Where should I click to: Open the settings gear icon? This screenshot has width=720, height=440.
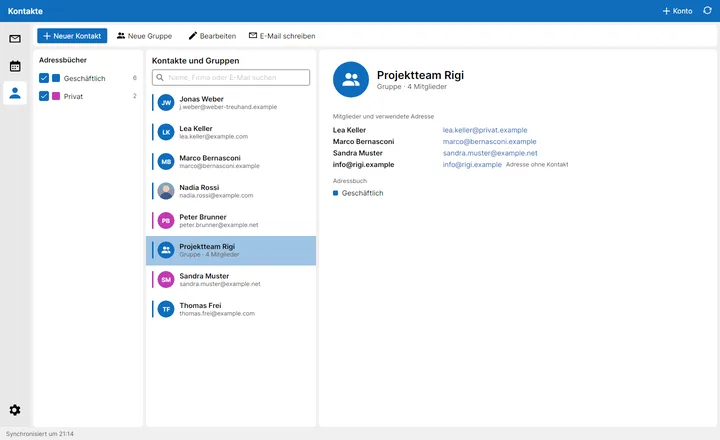pyautogui.click(x=15, y=410)
